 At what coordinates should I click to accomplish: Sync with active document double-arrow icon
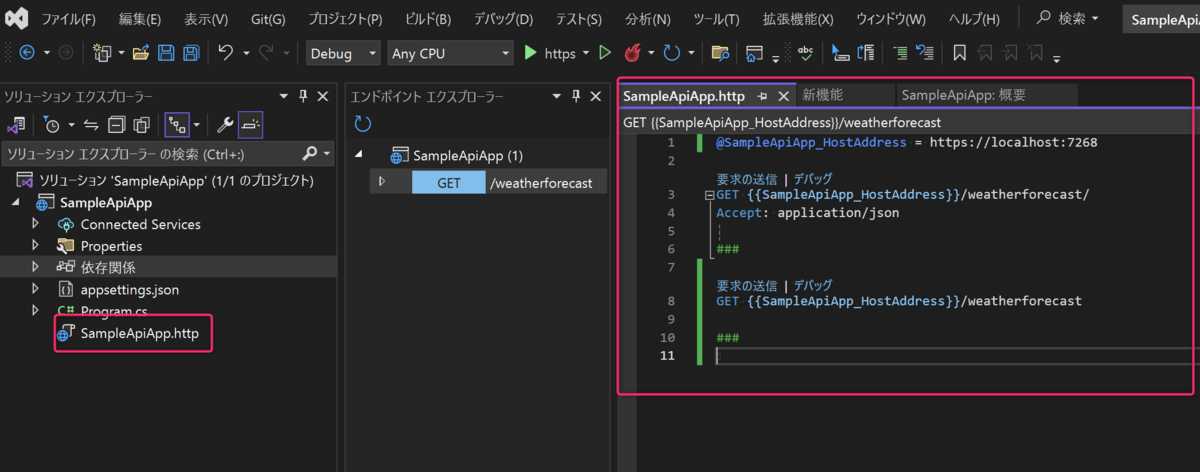click(91, 125)
